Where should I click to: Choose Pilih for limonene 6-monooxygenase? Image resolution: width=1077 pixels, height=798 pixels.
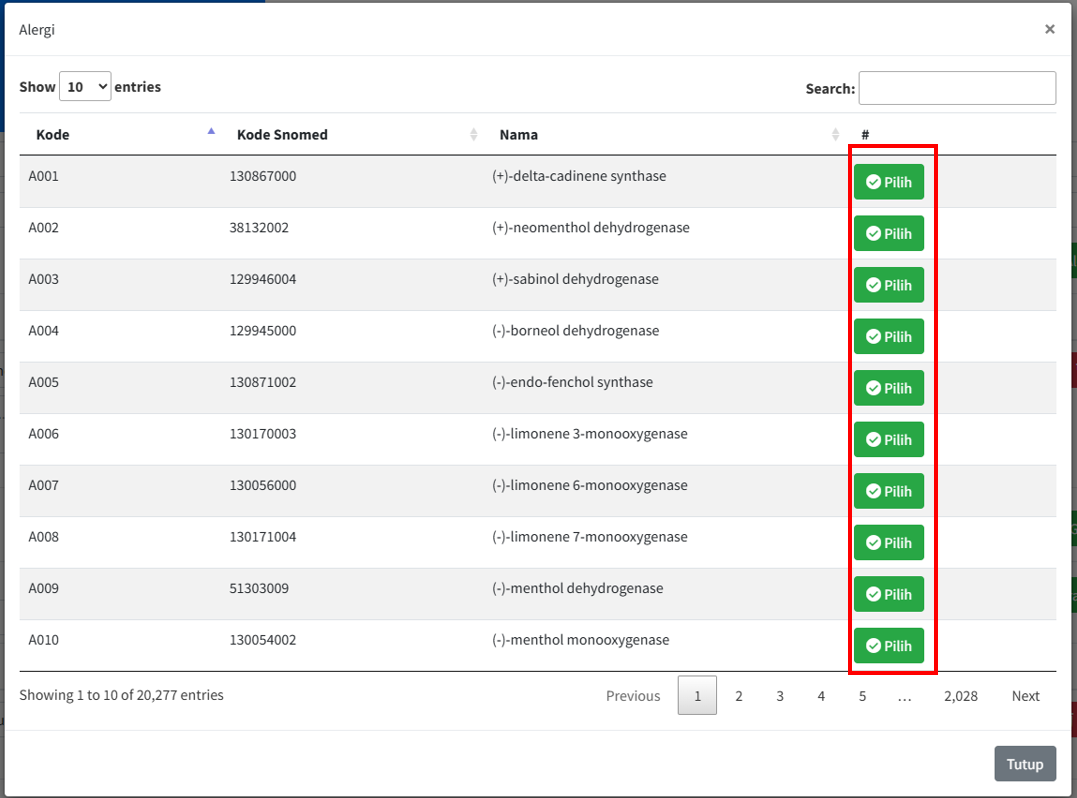coord(888,491)
